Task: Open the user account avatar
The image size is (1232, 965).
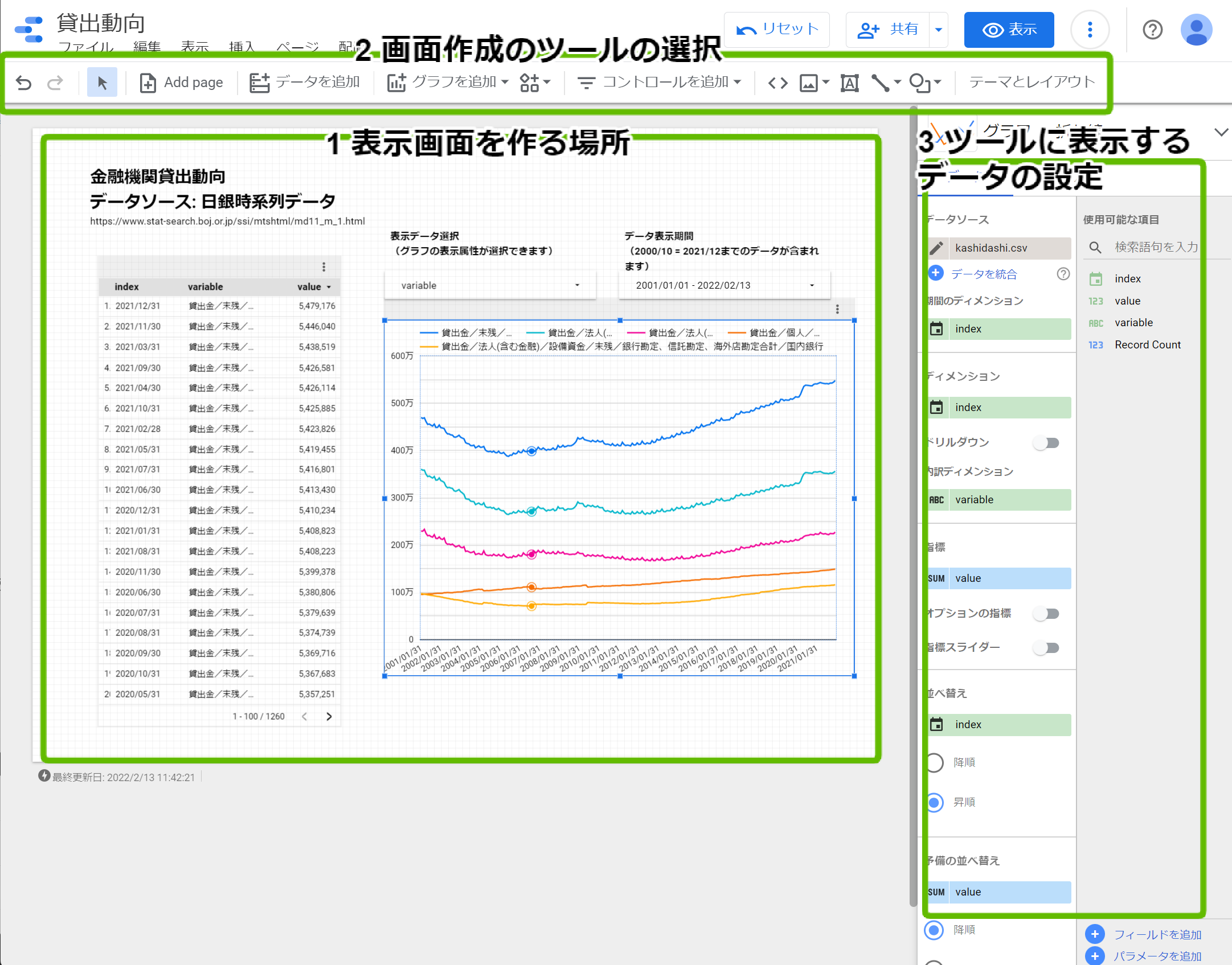Action: point(1197,30)
